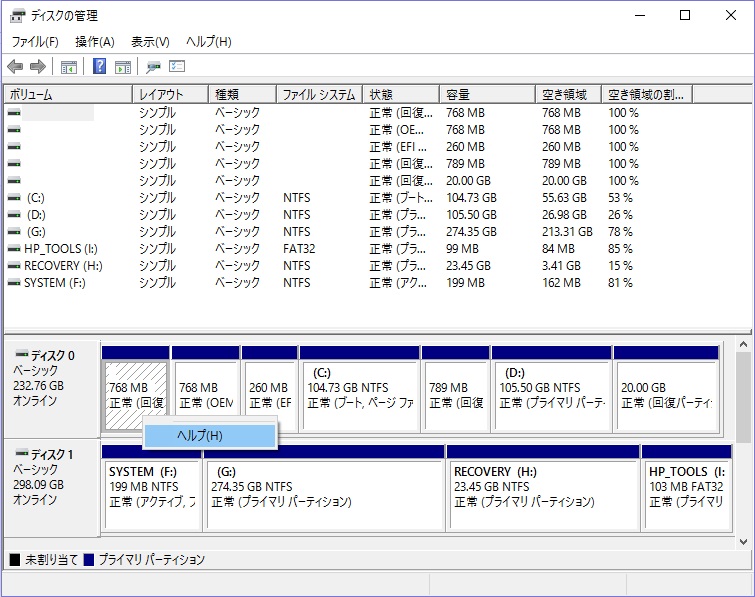Click the FAT32 file system cell
Image resolution: width=755 pixels, height=597 pixels.
299,249
